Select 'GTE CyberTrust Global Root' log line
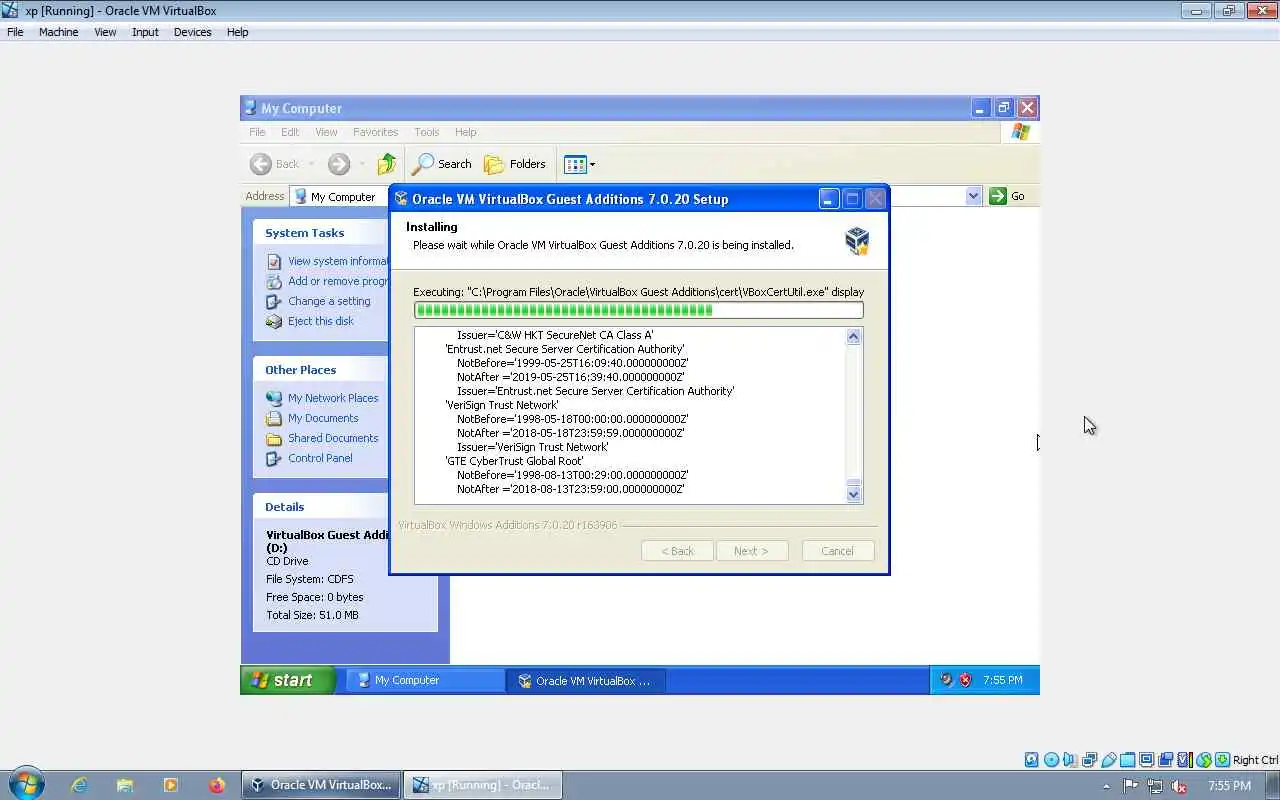Viewport: 1280px width, 800px height. point(514,461)
